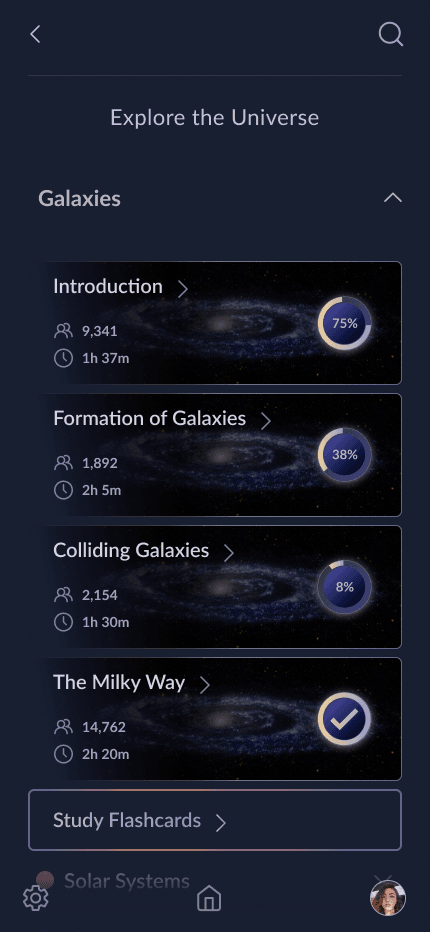Click the clock icon beside 1h 37m
This screenshot has width=430, height=932.
coord(63,358)
